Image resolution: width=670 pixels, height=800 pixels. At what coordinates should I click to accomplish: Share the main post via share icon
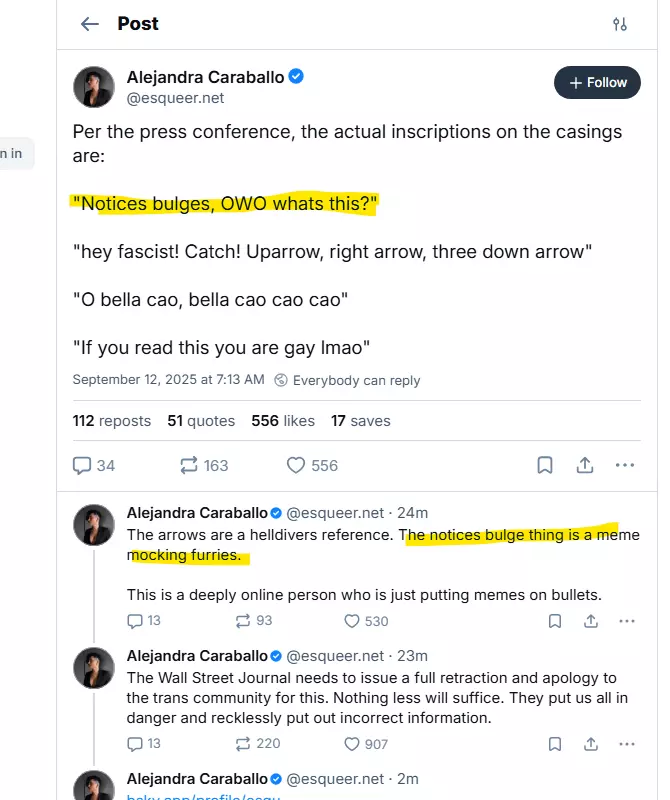585,465
